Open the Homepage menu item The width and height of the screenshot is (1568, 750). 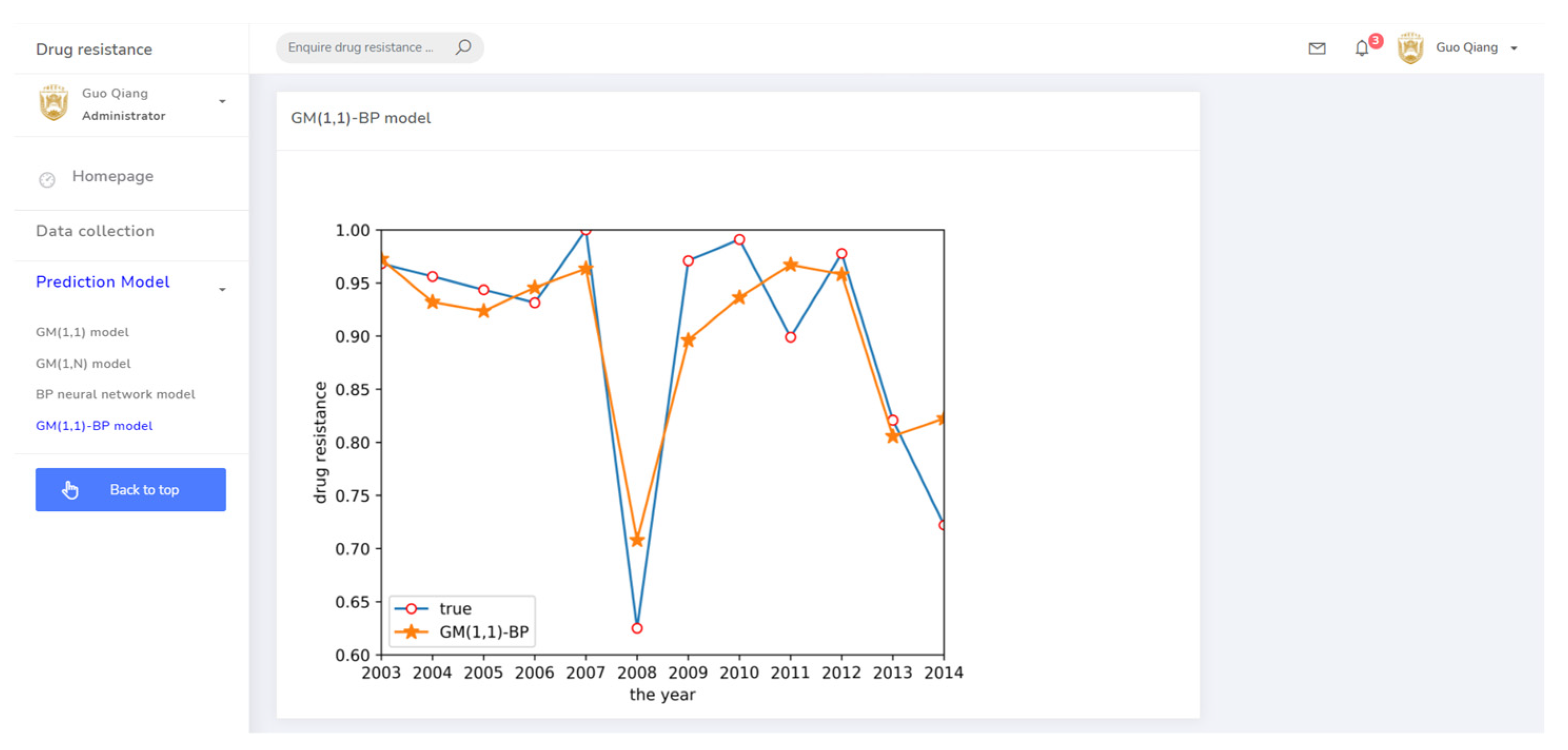click(113, 176)
